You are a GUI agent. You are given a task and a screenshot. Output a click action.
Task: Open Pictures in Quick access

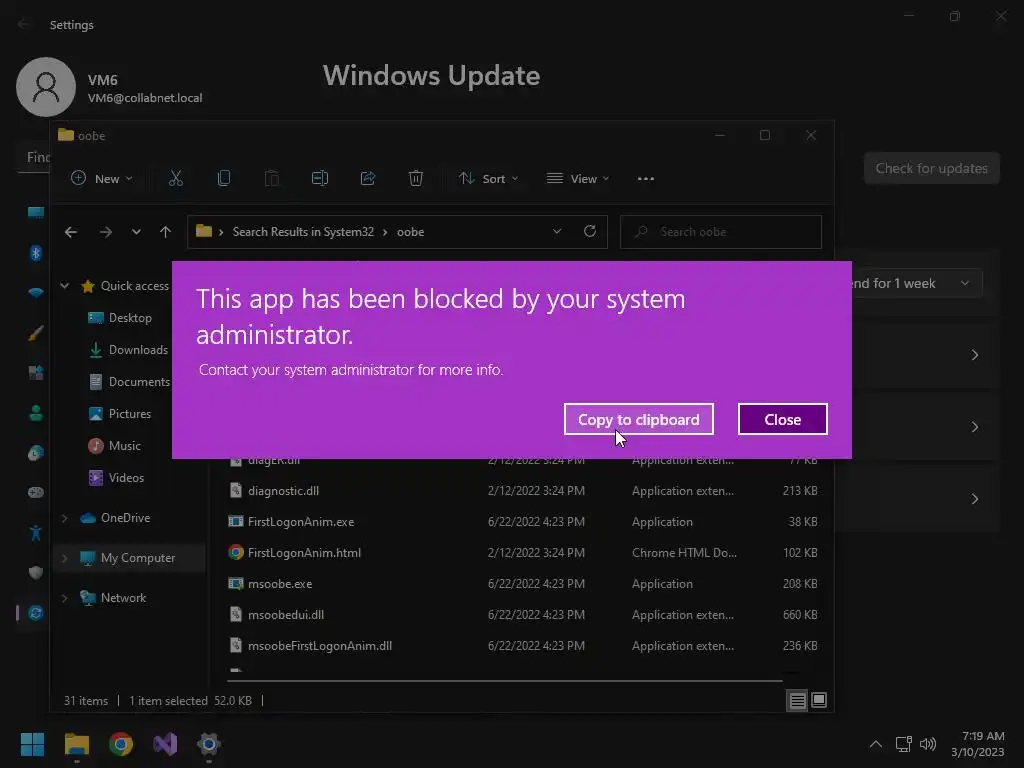pos(129,413)
